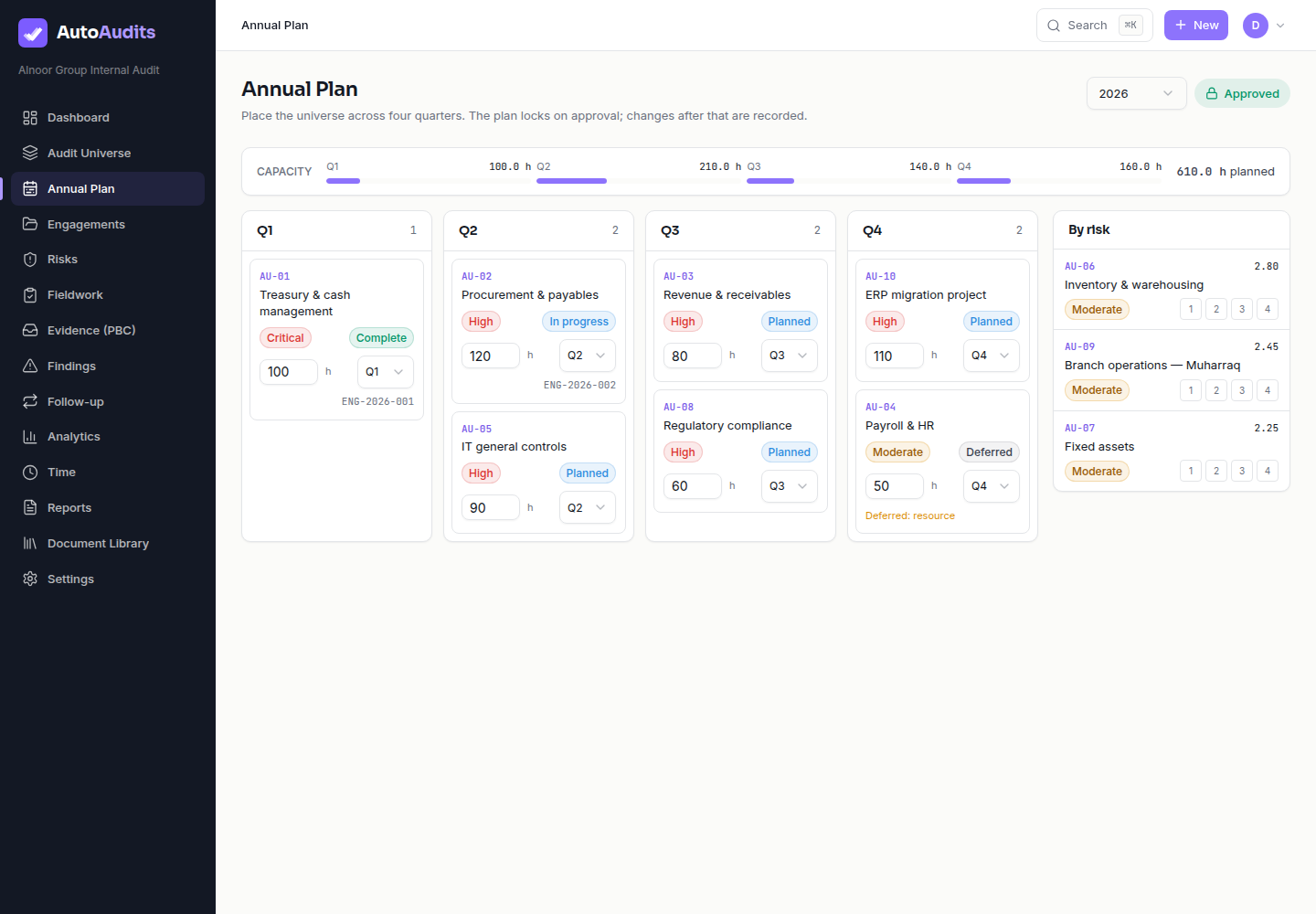Expand quarter dropdown for Payroll & HR
The width and height of the screenshot is (1316, 914).
991,486
